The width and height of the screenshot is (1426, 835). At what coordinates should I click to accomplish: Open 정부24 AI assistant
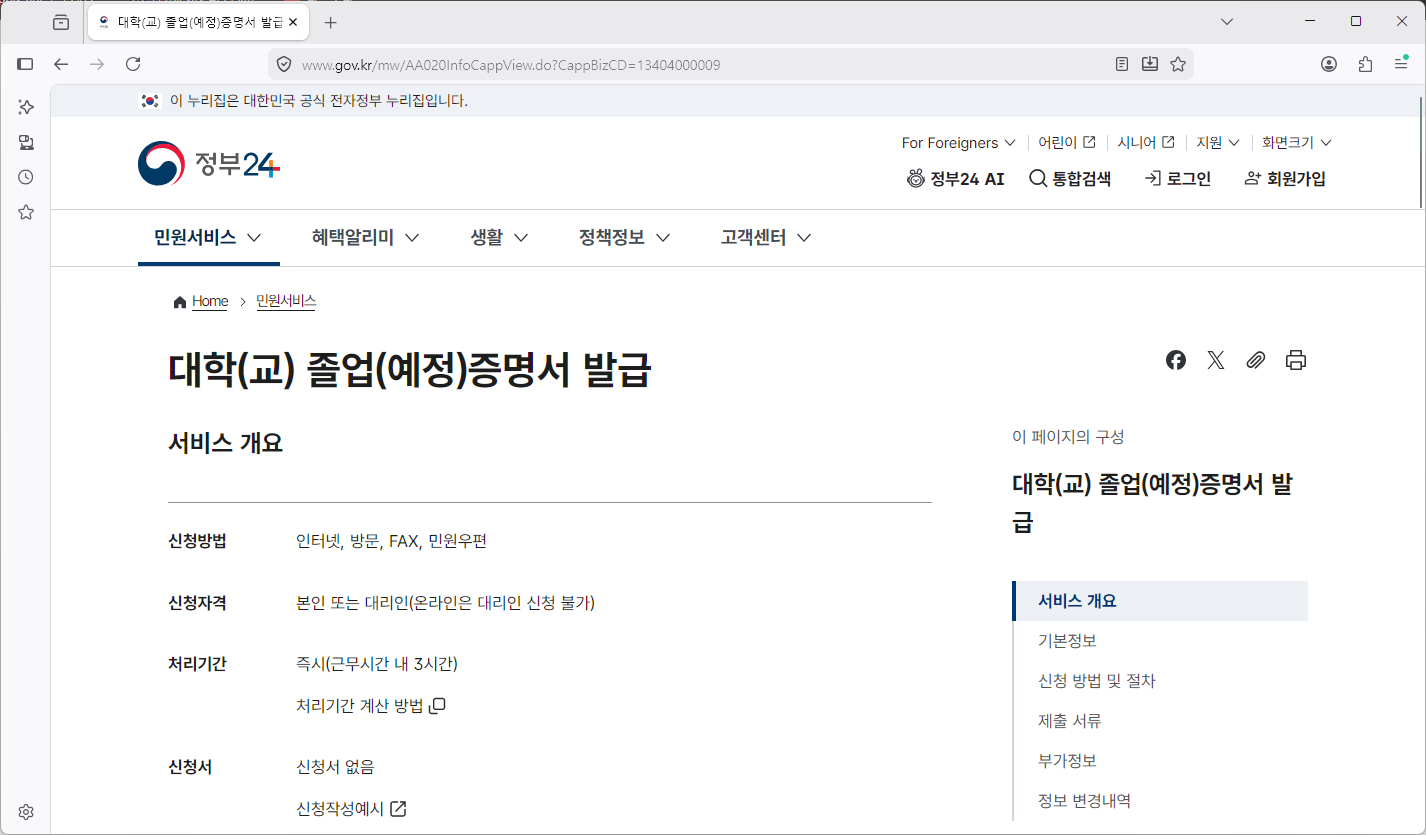[x=955, y=179]
